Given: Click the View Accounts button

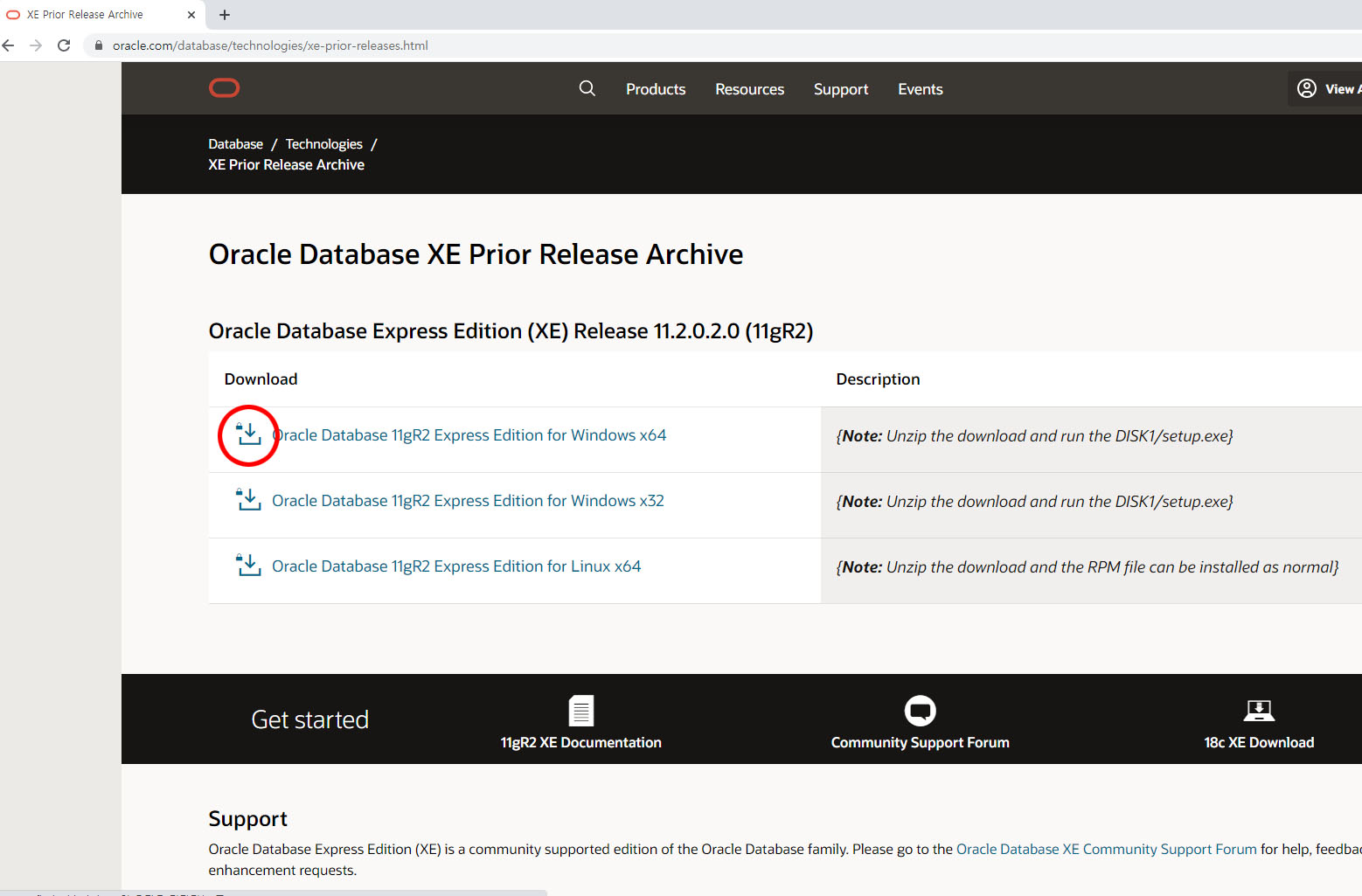Looking at the screenshot, I should click(1325, 88).
